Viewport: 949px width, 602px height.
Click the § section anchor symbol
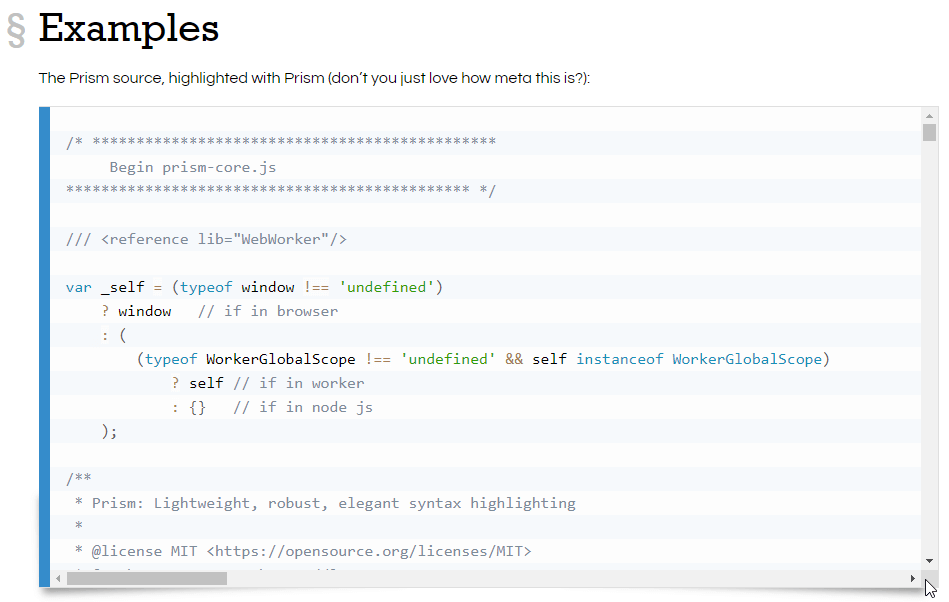[16, 30]
